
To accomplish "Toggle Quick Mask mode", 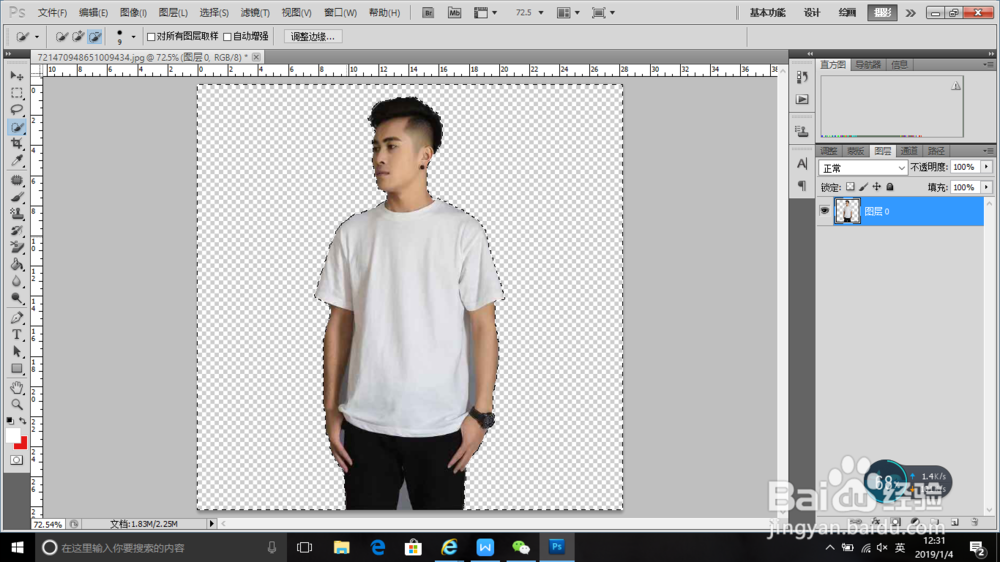I will pos(17,460).
